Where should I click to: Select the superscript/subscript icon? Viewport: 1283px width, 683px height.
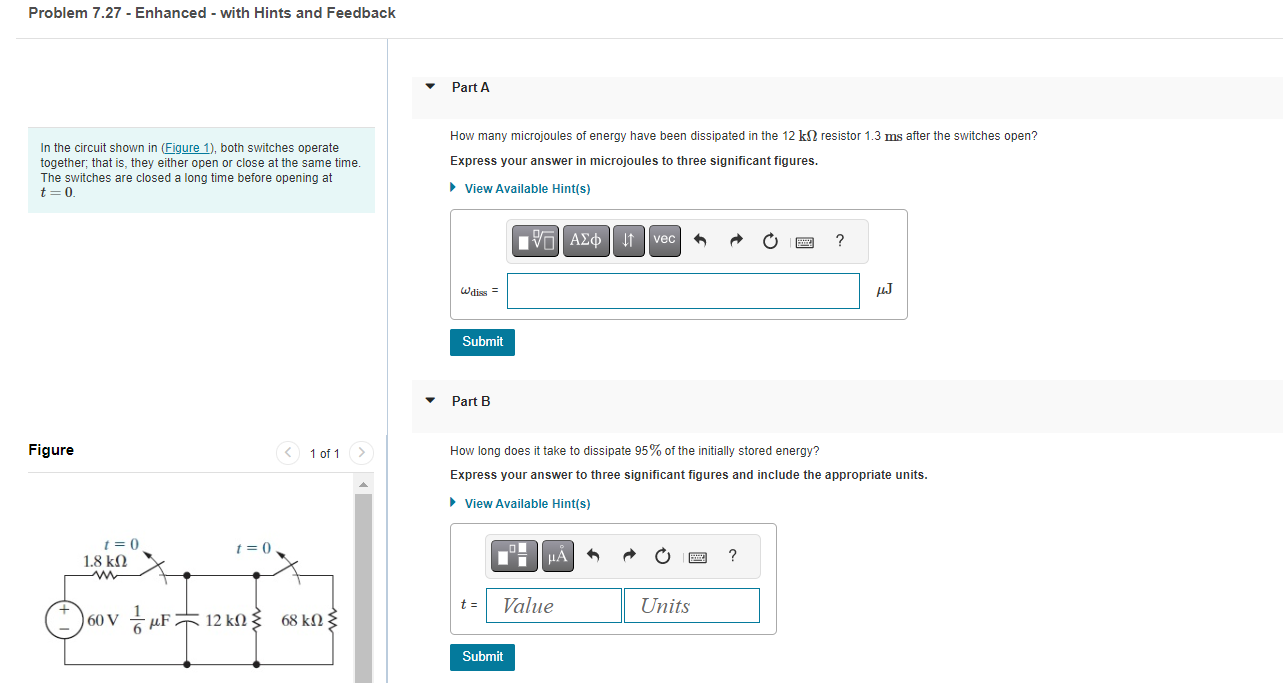628,240
